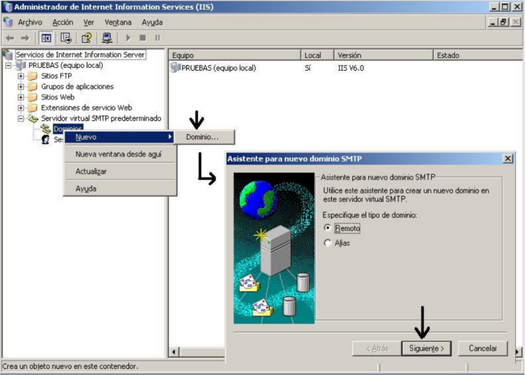Click the wizard globe and server image

click(x=274, y=248)
